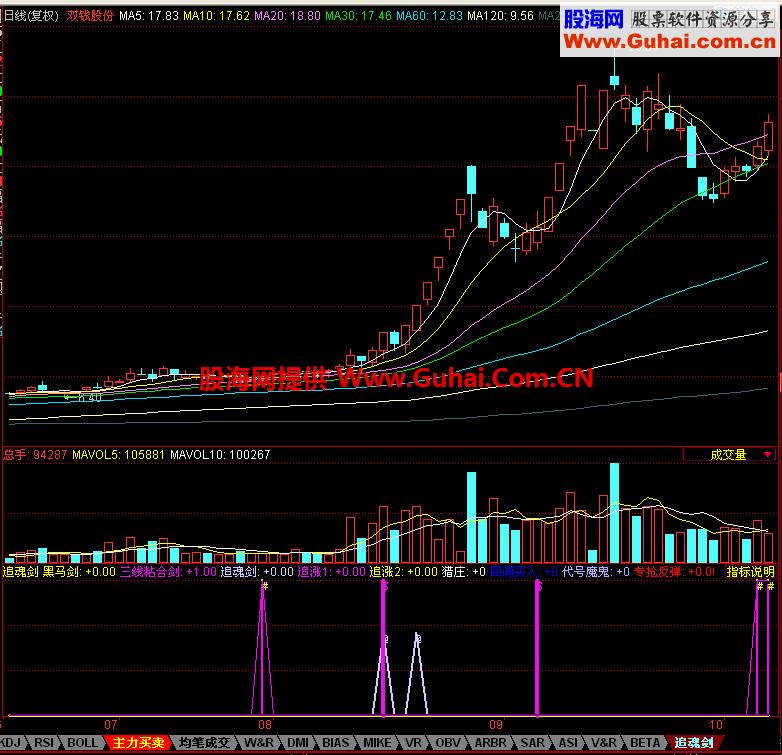The width and height of the screenshot is (782, 755).
Task: Open the BOLL indicator tab
Action: (x=82, y=743)
